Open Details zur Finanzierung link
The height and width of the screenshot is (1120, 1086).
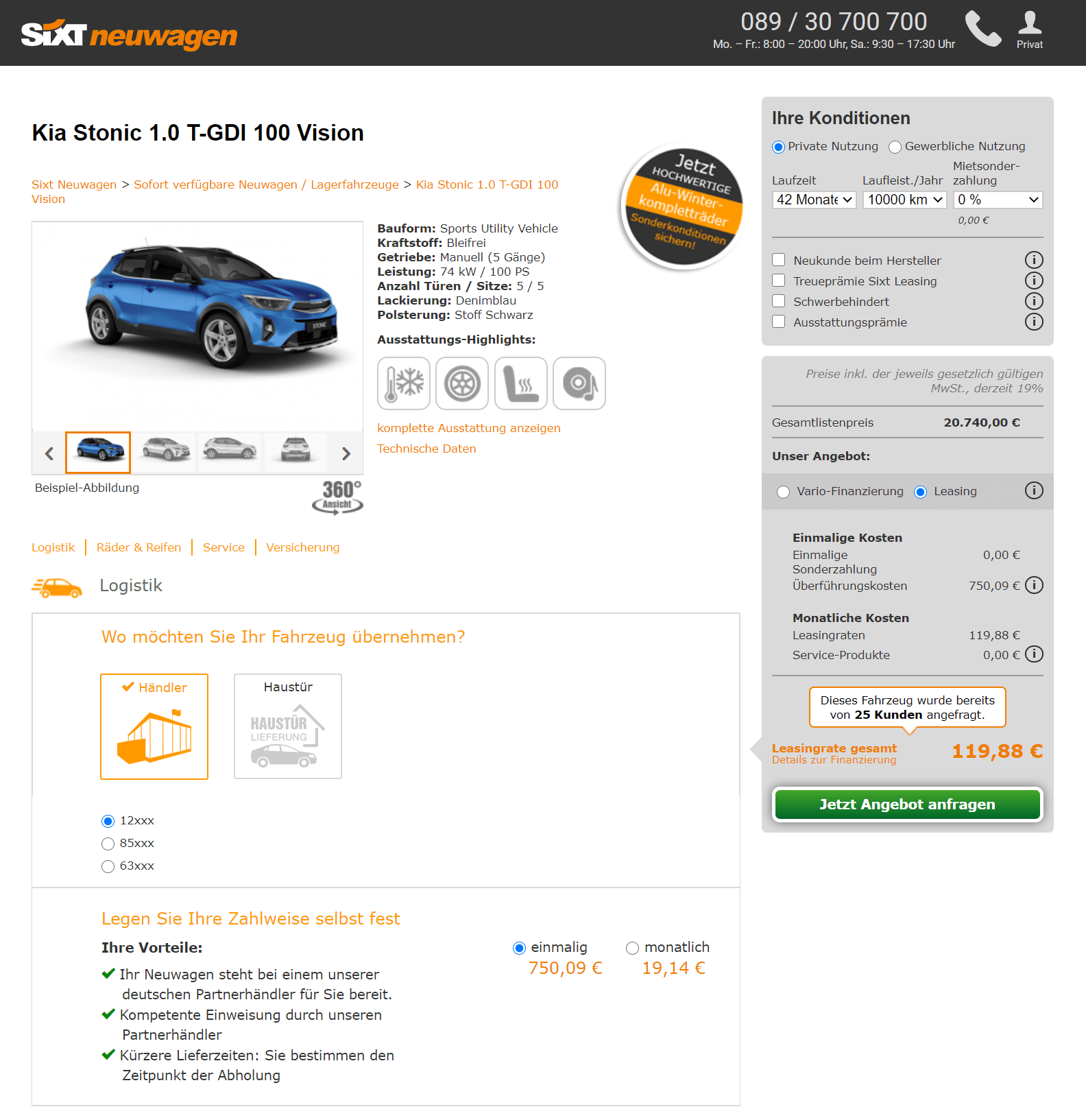[x=834, y=760]
